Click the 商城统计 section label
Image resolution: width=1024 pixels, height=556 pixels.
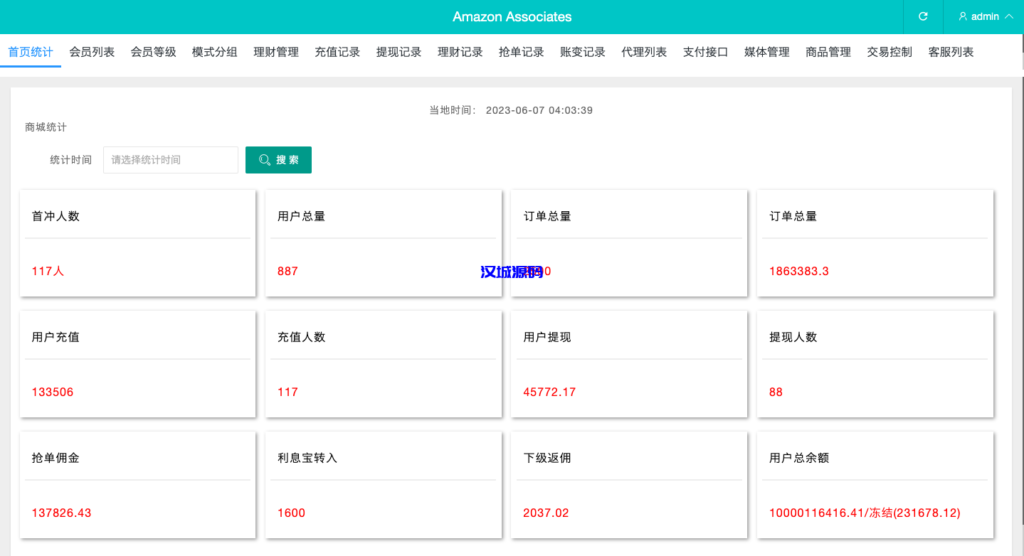pos(46,127)
